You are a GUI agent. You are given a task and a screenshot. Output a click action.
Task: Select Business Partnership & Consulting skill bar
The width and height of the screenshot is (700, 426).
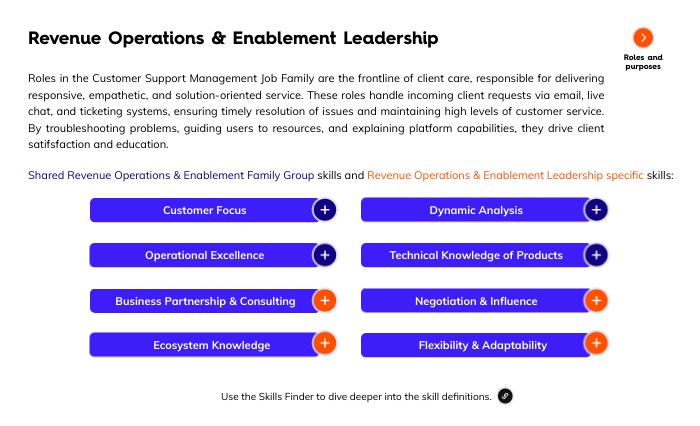(204, 301)
